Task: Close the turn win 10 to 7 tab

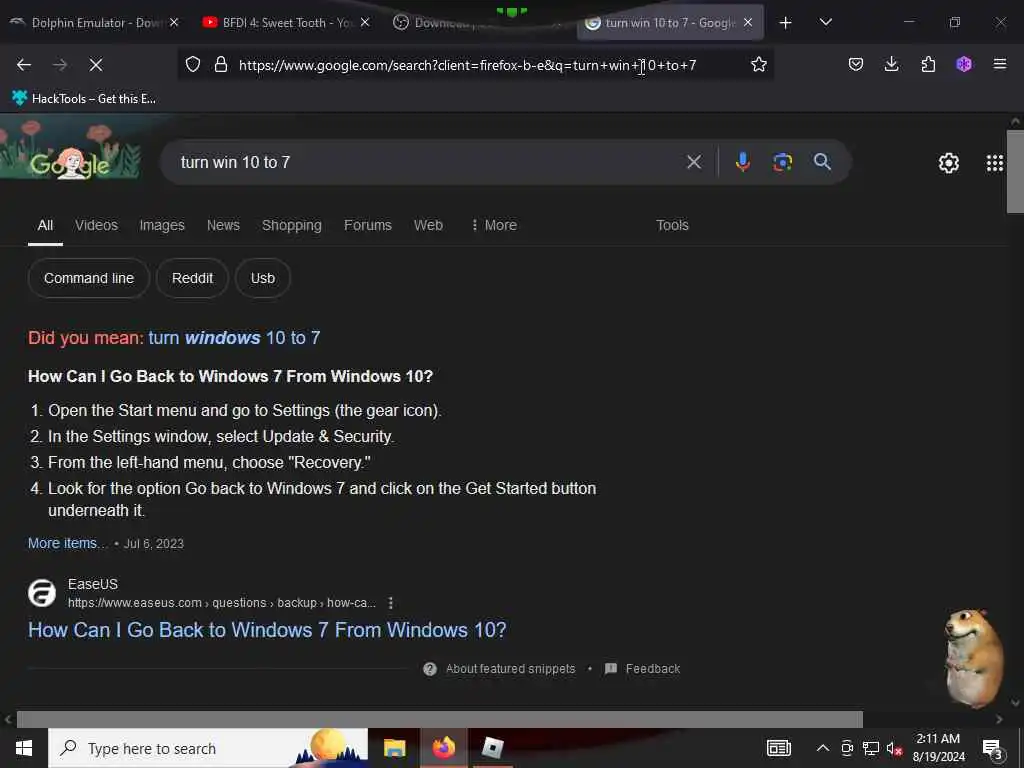Action: point(748,23)
